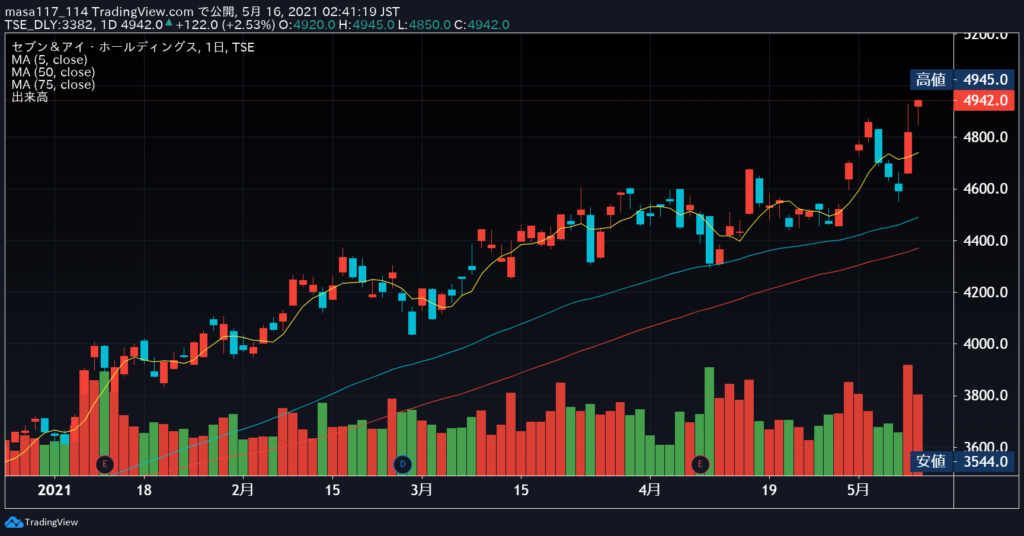
Task: Select the MA (50, close) indicator label
Action: click(53, 72)
